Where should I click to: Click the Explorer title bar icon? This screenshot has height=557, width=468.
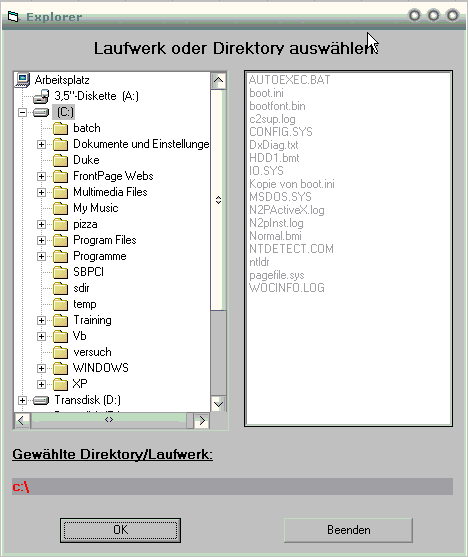(13, 16)
